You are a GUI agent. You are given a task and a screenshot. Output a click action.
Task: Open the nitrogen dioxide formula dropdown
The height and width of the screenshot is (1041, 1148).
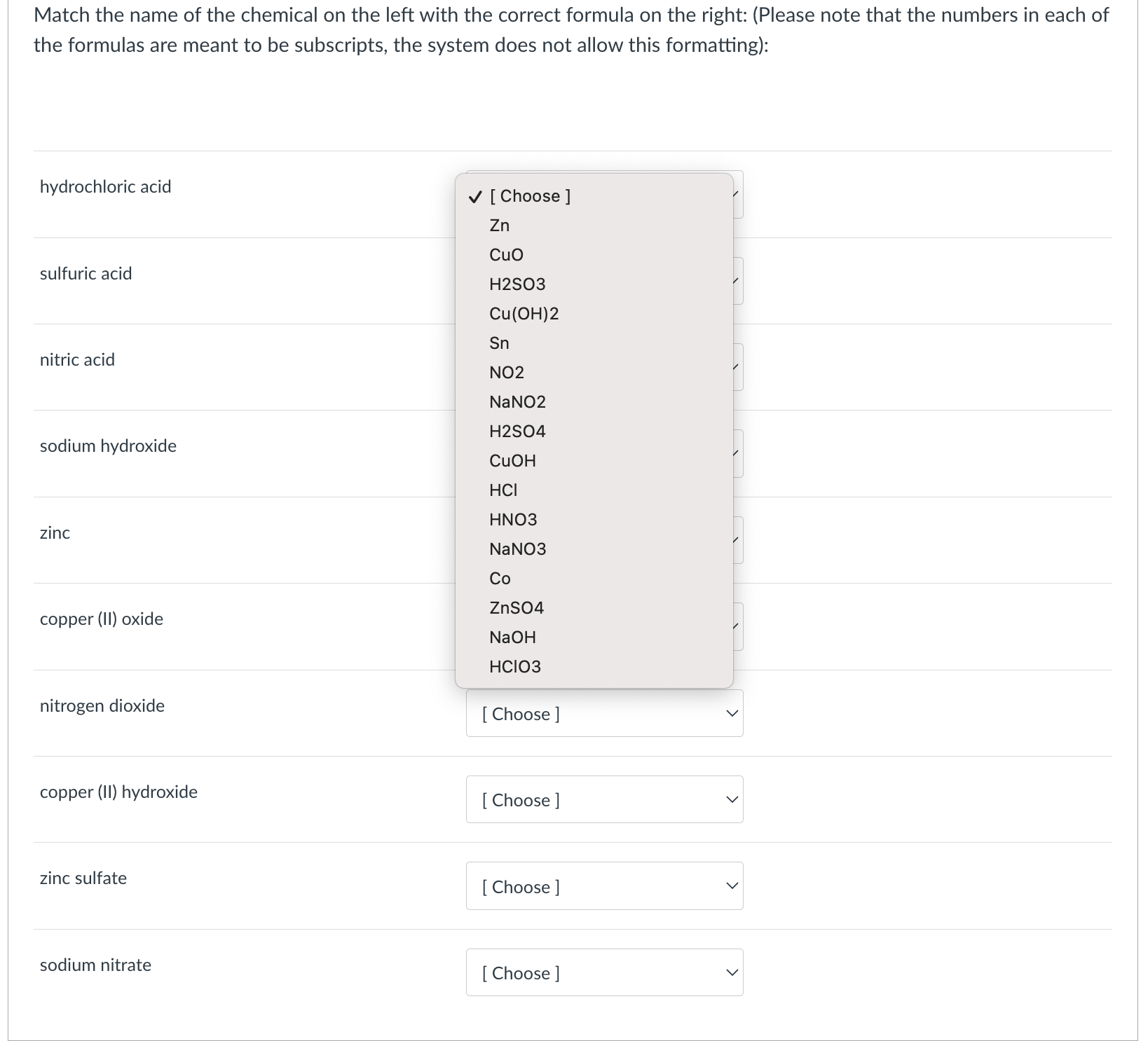(x=604, y=714)
